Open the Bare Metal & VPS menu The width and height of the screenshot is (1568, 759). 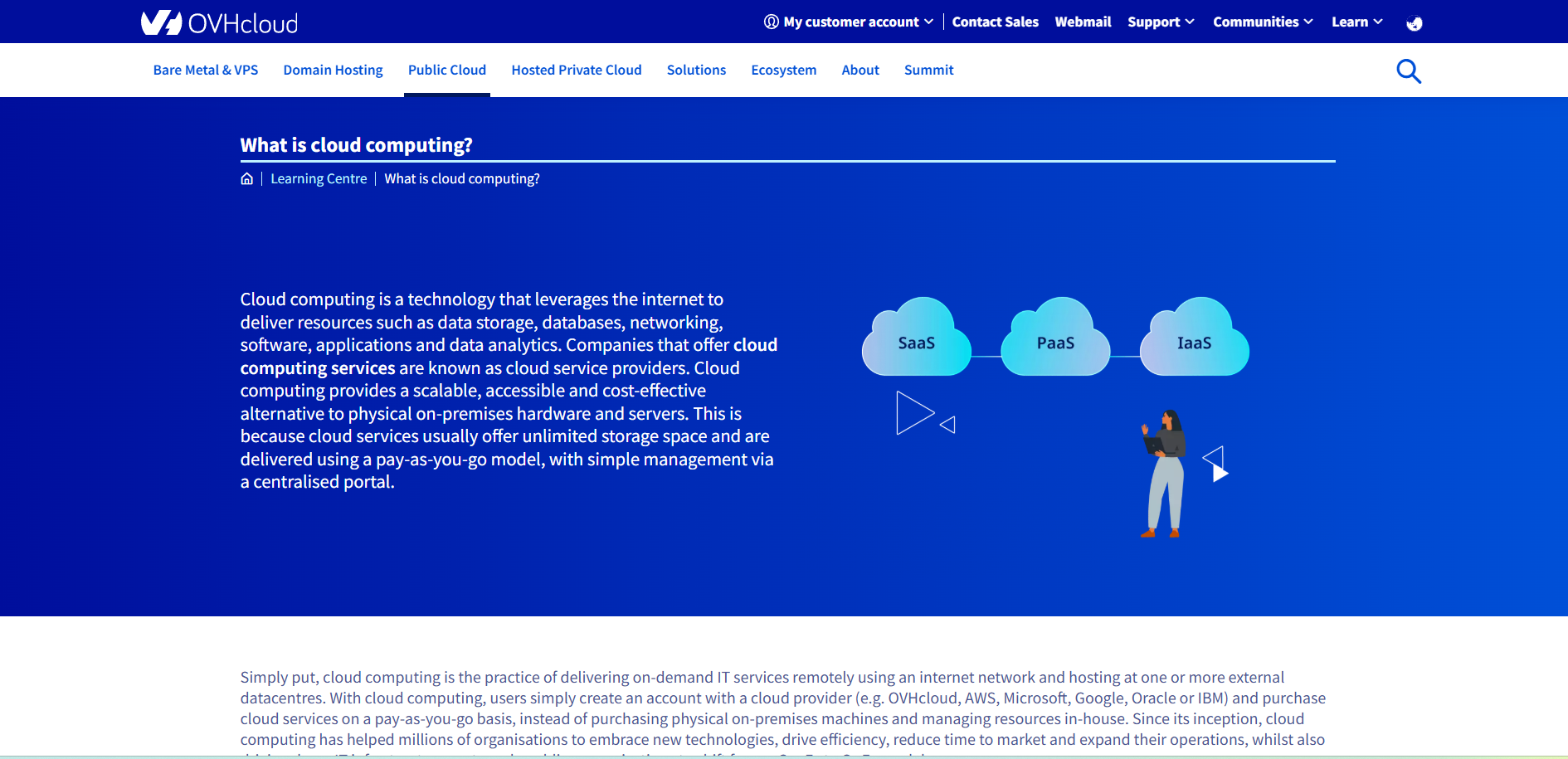[x=206, y=71]
